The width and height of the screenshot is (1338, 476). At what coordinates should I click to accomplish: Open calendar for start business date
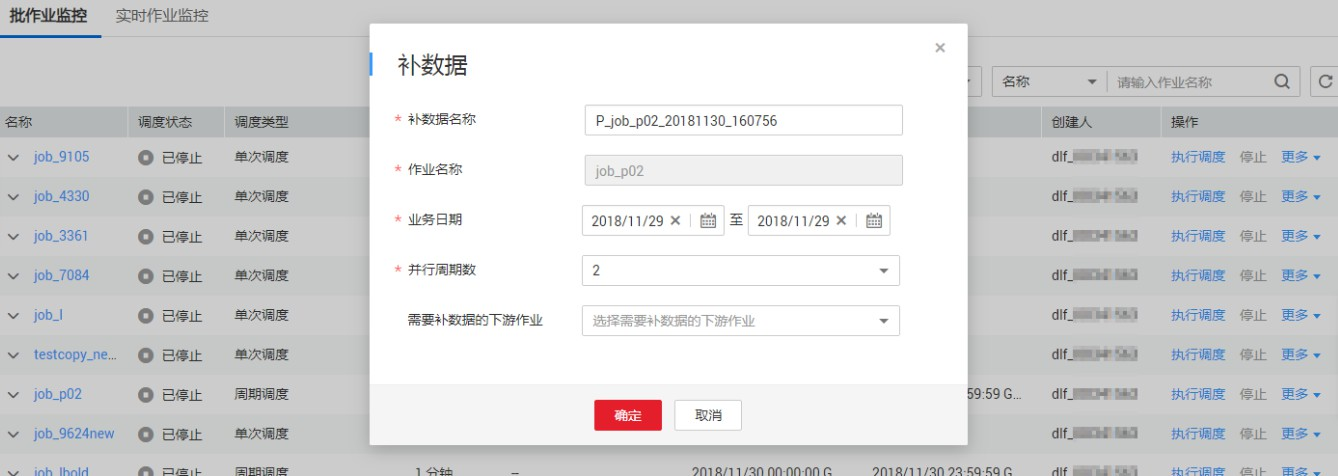[708, 221]
